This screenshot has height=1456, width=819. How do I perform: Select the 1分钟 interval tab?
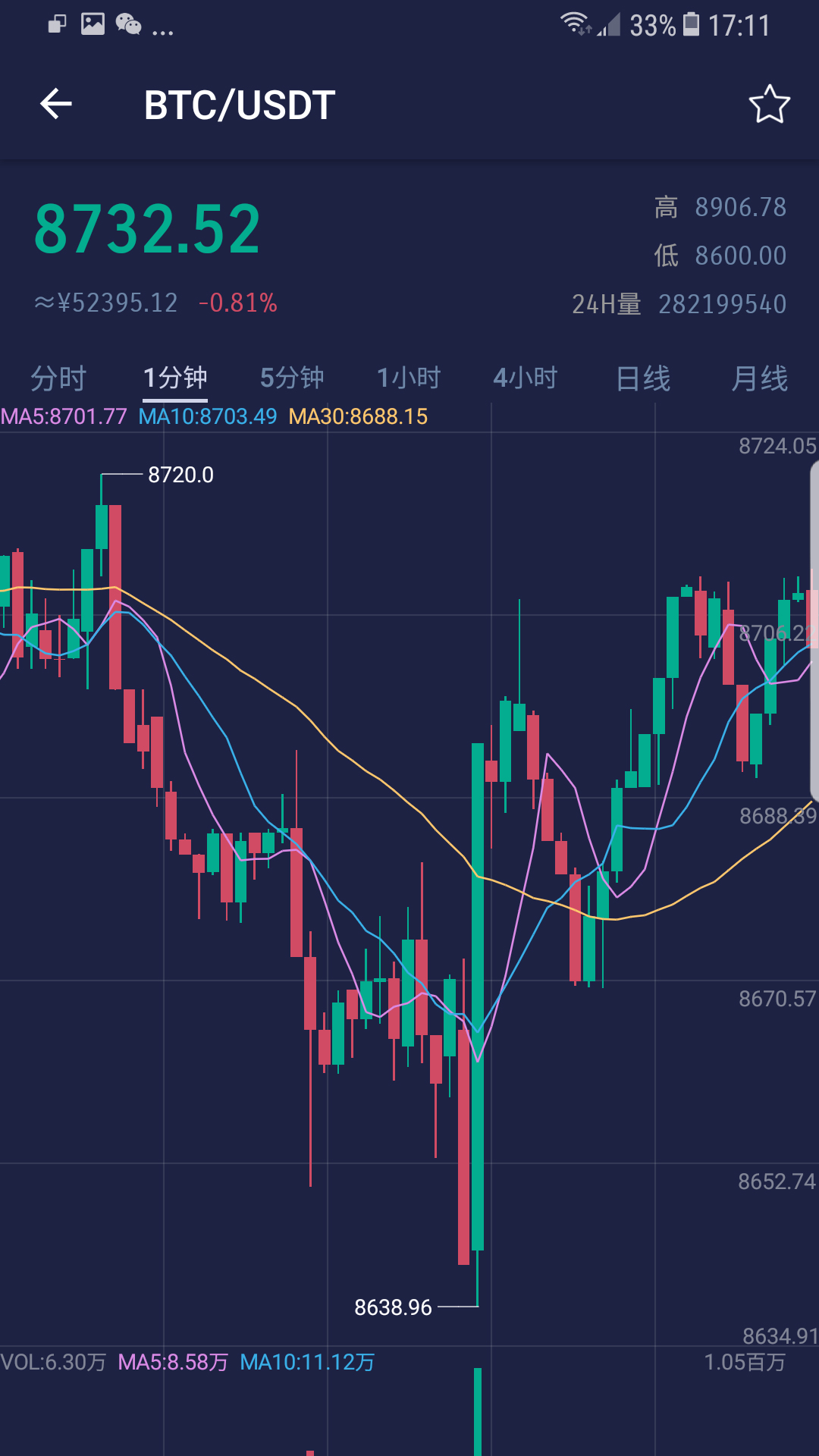pyautogui.click(x=175, y=378)
